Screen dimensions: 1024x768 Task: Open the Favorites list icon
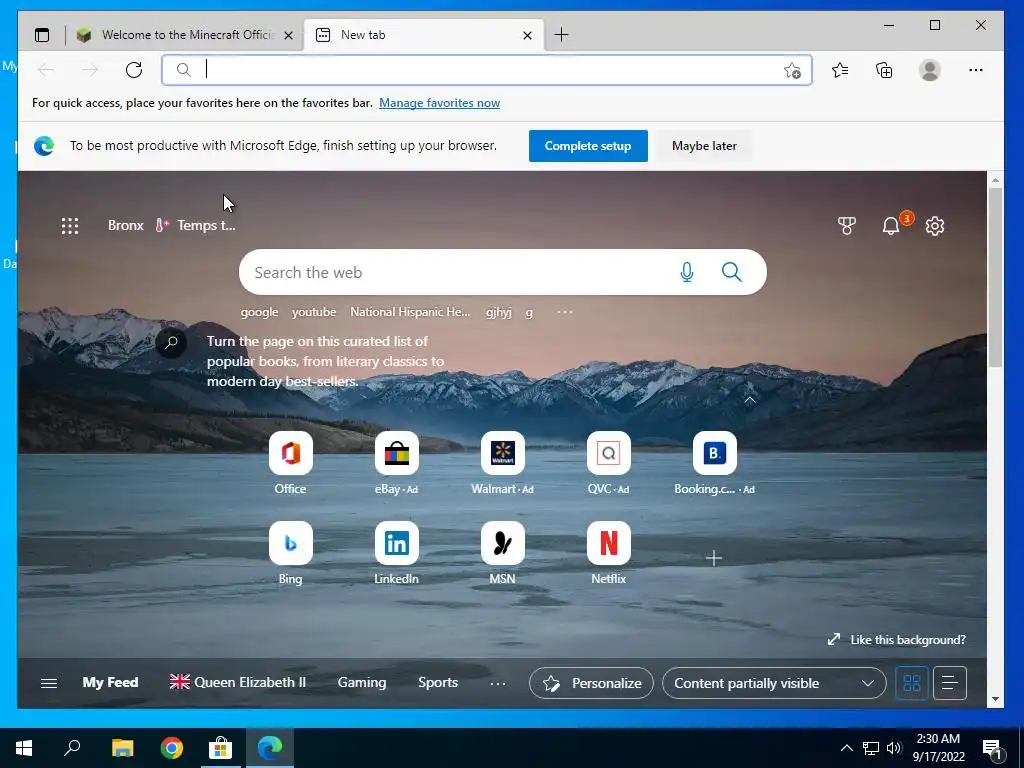[840, 70]
